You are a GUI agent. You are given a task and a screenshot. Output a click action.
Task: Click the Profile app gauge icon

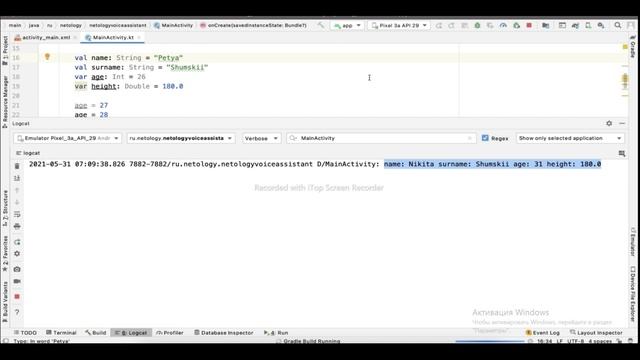pos(503,25)
